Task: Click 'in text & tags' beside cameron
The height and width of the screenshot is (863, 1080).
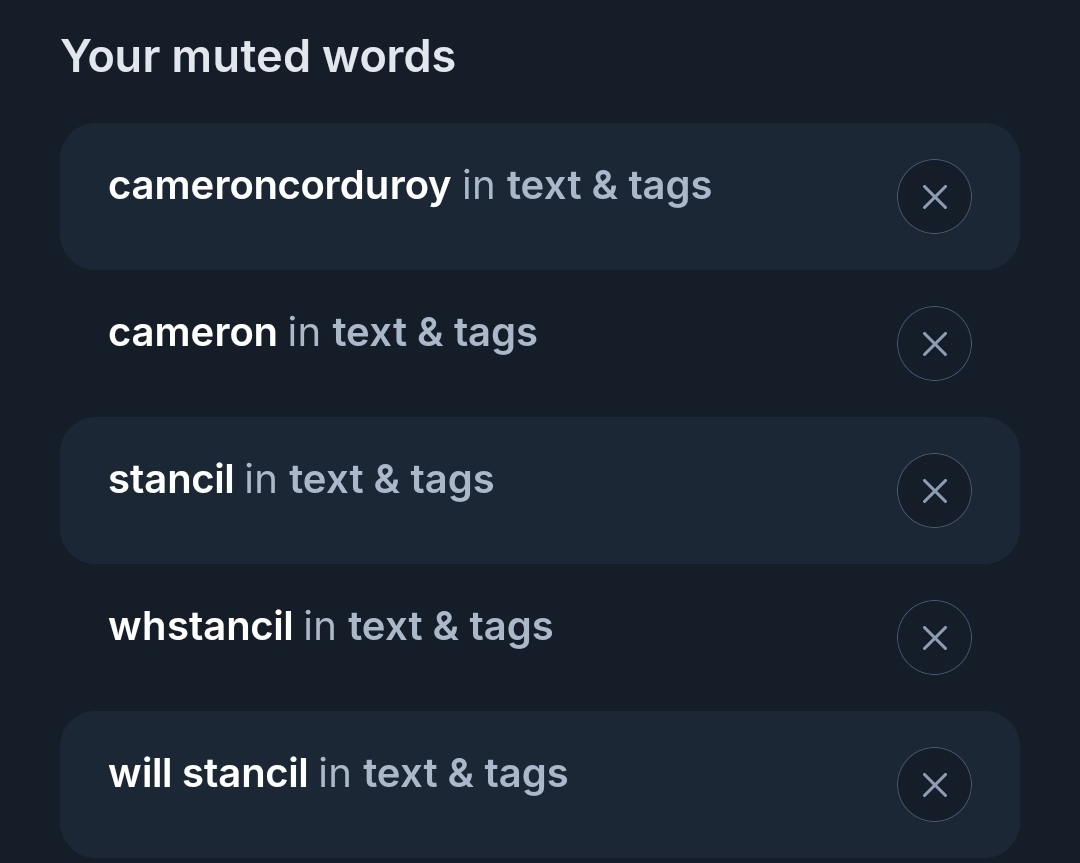Action: click(x=412, y=333)
